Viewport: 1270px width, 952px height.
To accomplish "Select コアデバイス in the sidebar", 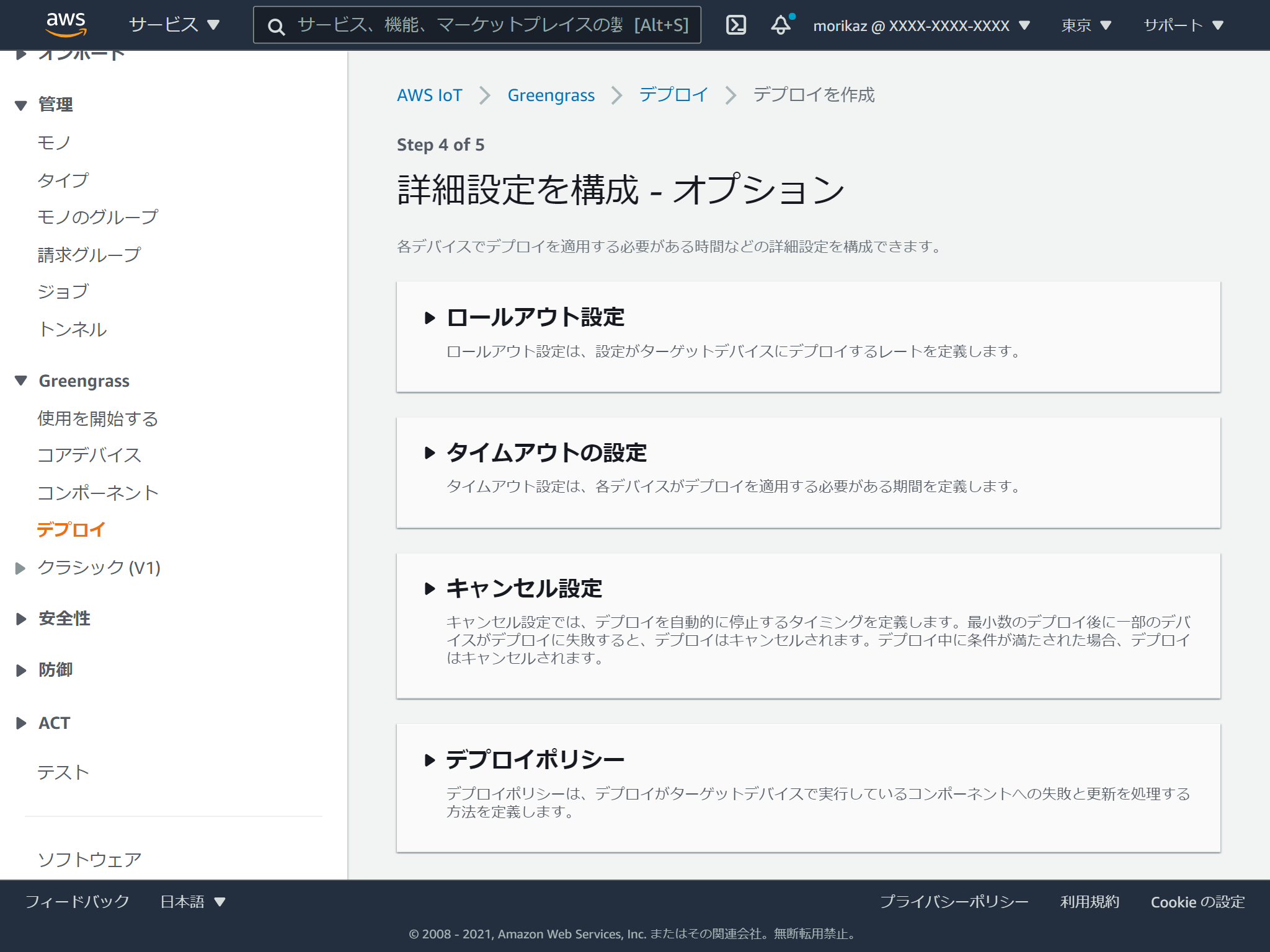I will click(x=89, y=456).
